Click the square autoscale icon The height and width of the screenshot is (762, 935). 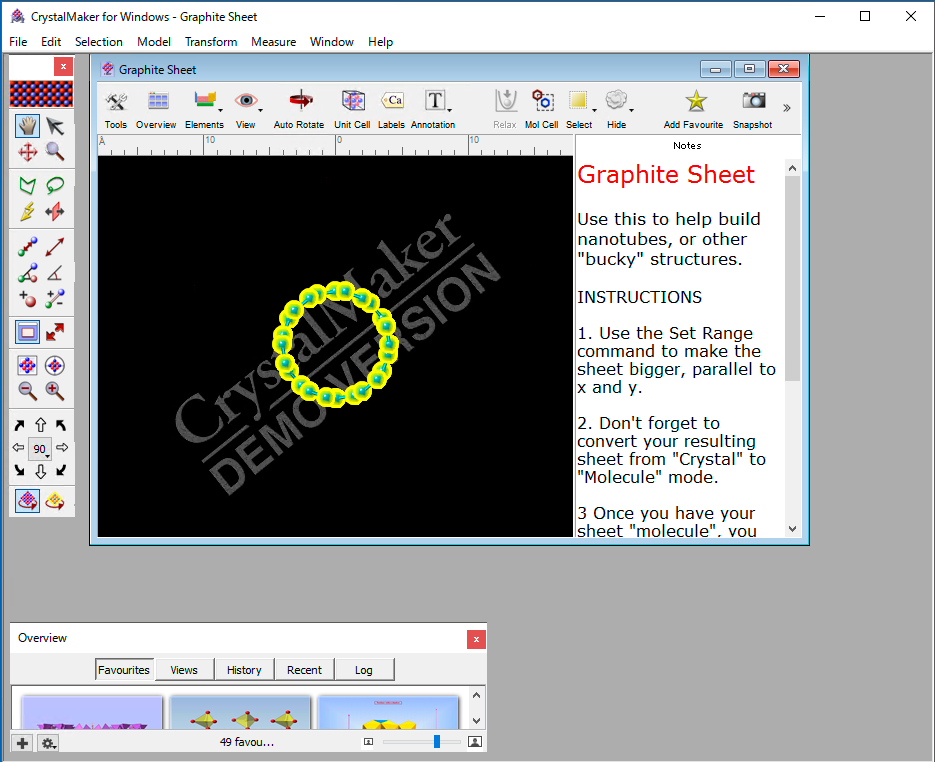click(x=27, y=365)
